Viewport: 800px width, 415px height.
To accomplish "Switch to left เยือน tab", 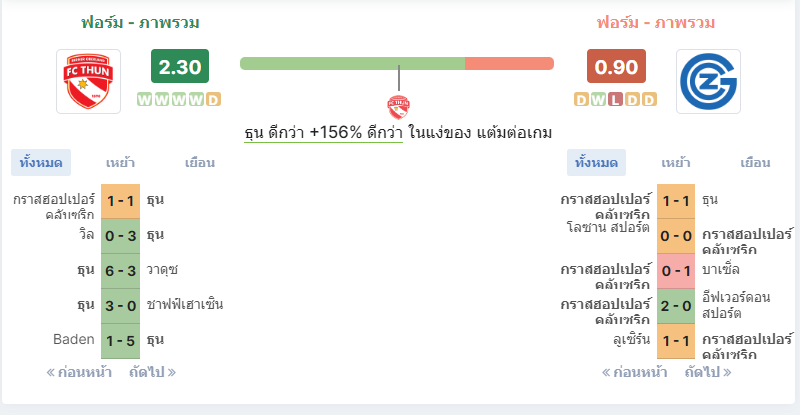I will pos(199,163).
